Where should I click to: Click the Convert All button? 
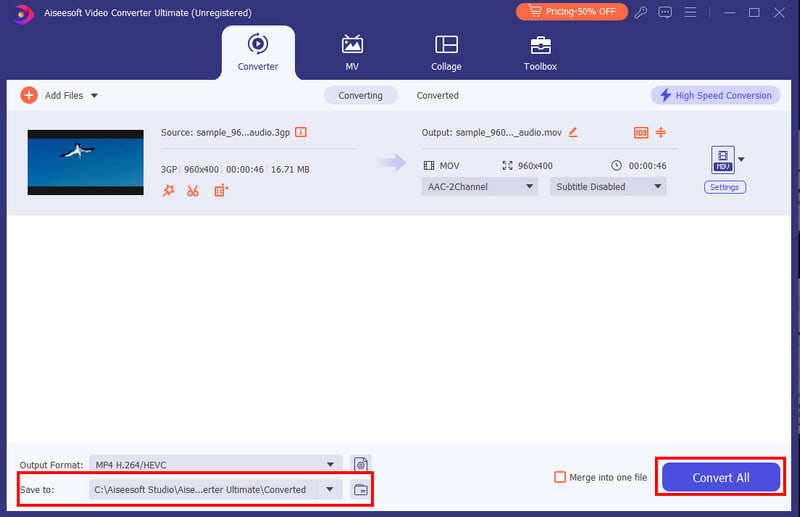[721, 478]
